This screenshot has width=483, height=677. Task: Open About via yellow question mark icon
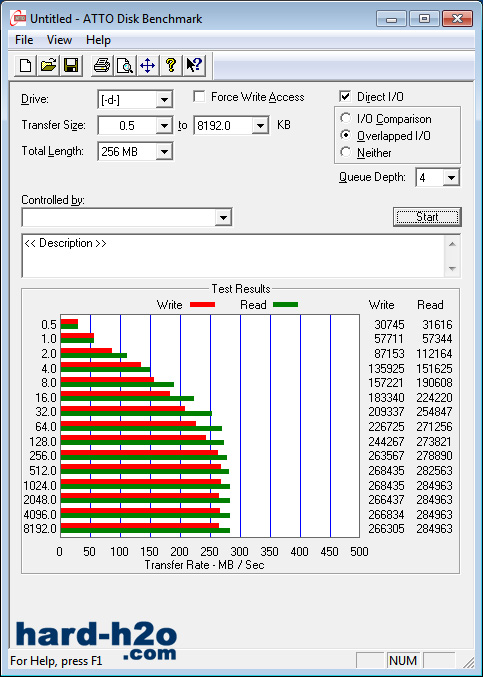point(171,66)
